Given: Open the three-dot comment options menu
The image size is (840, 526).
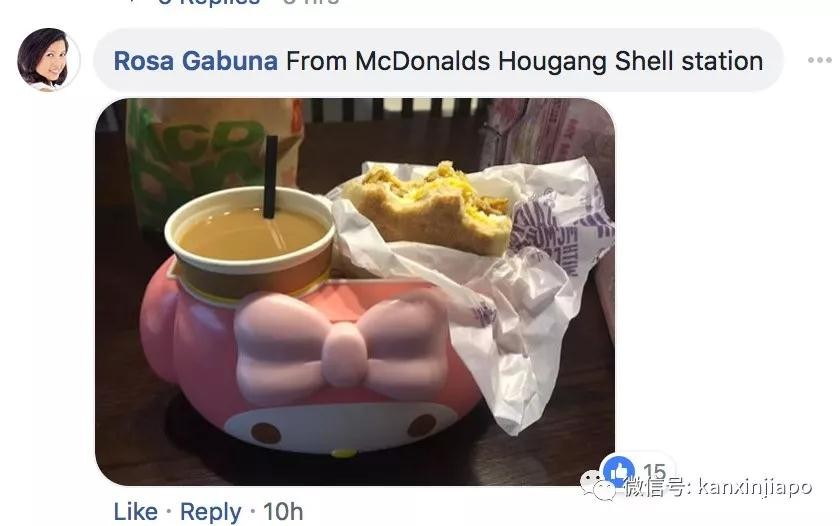Looking at the screenshot, I should coord(819,60).
